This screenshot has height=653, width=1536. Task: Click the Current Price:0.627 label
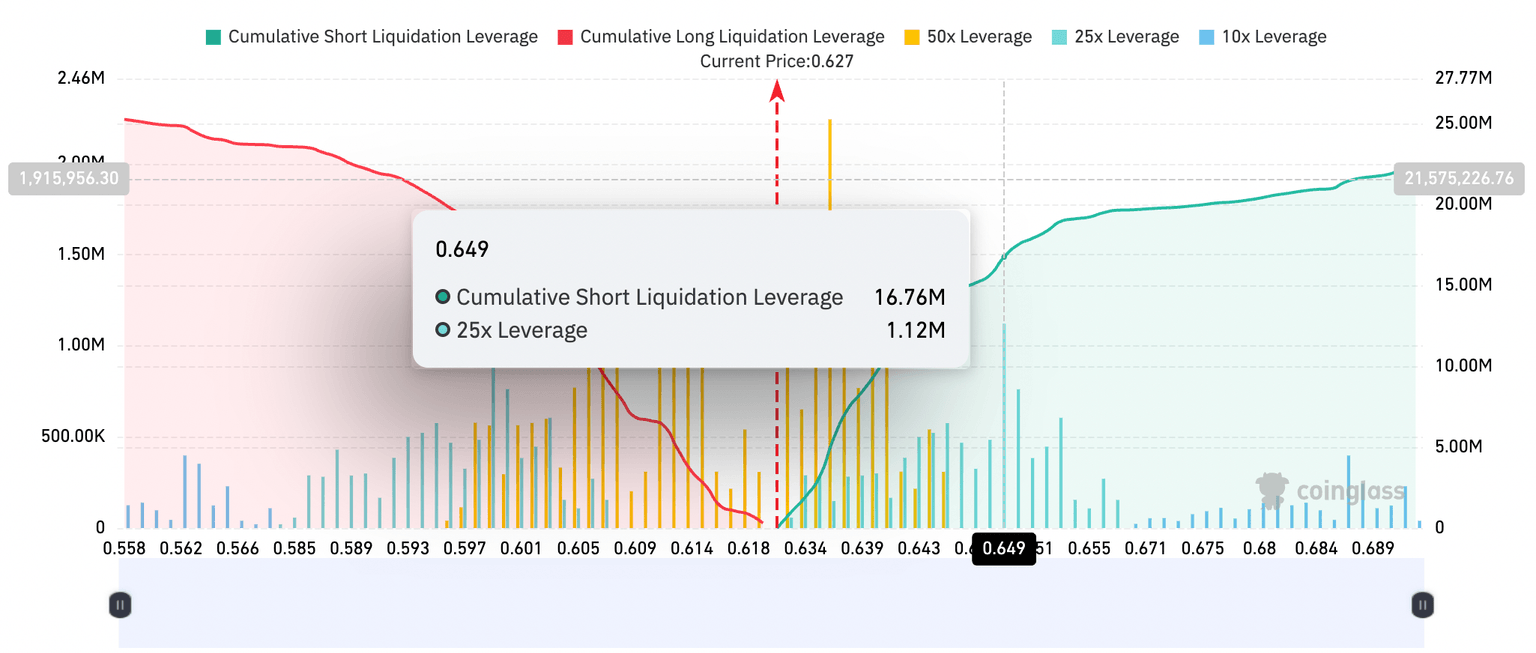[776, 61]
